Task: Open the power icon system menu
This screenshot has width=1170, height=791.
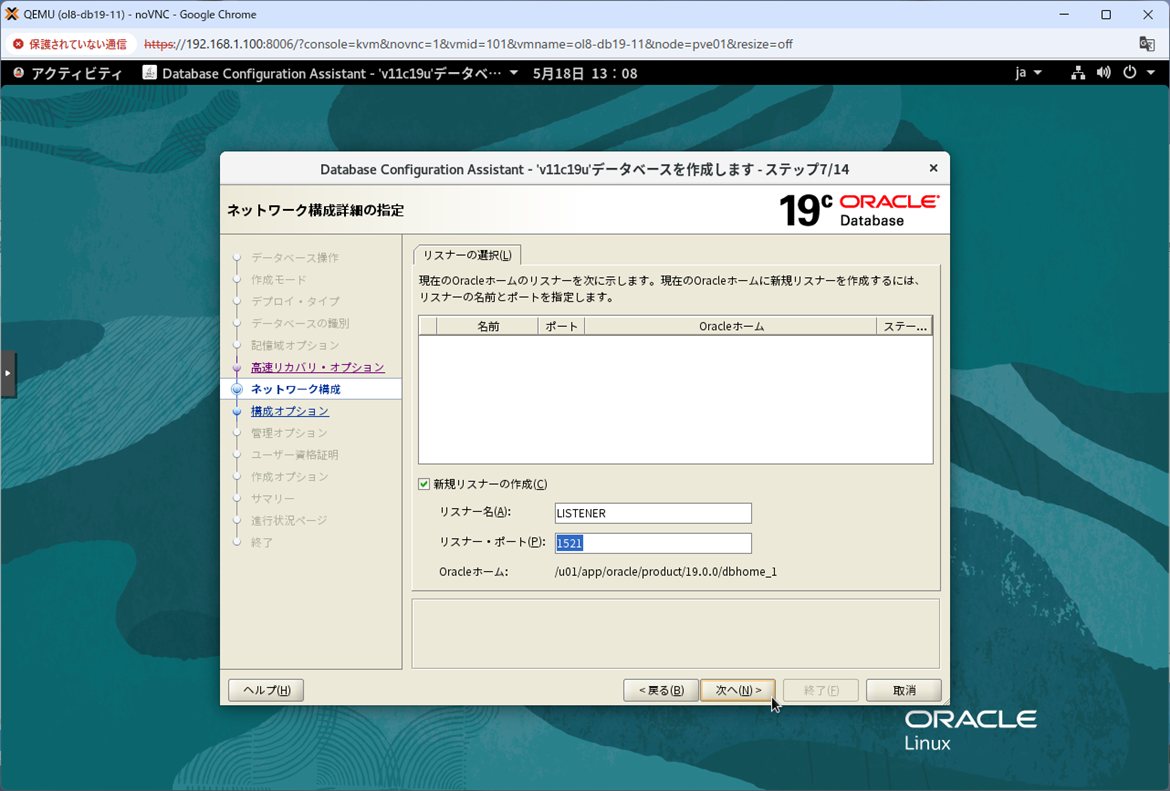Action: coord(1130,73)
